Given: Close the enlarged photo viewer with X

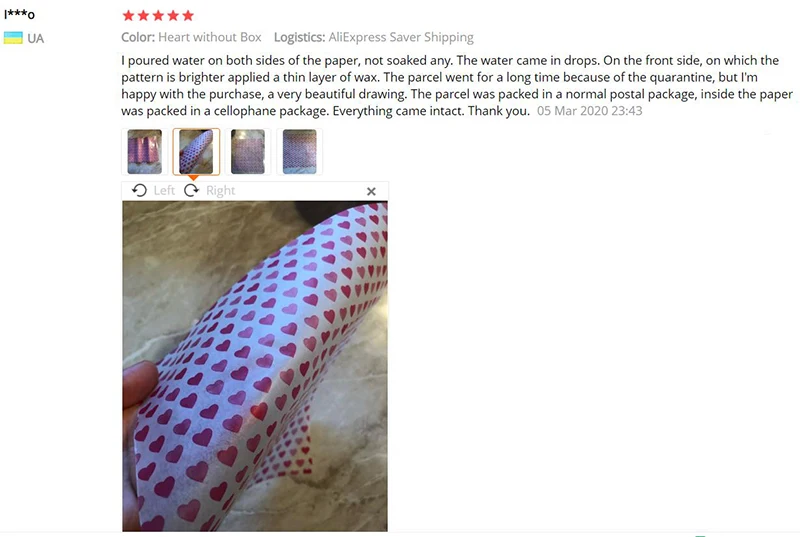Looking at the screenshot, I should [x=371, y=191].
